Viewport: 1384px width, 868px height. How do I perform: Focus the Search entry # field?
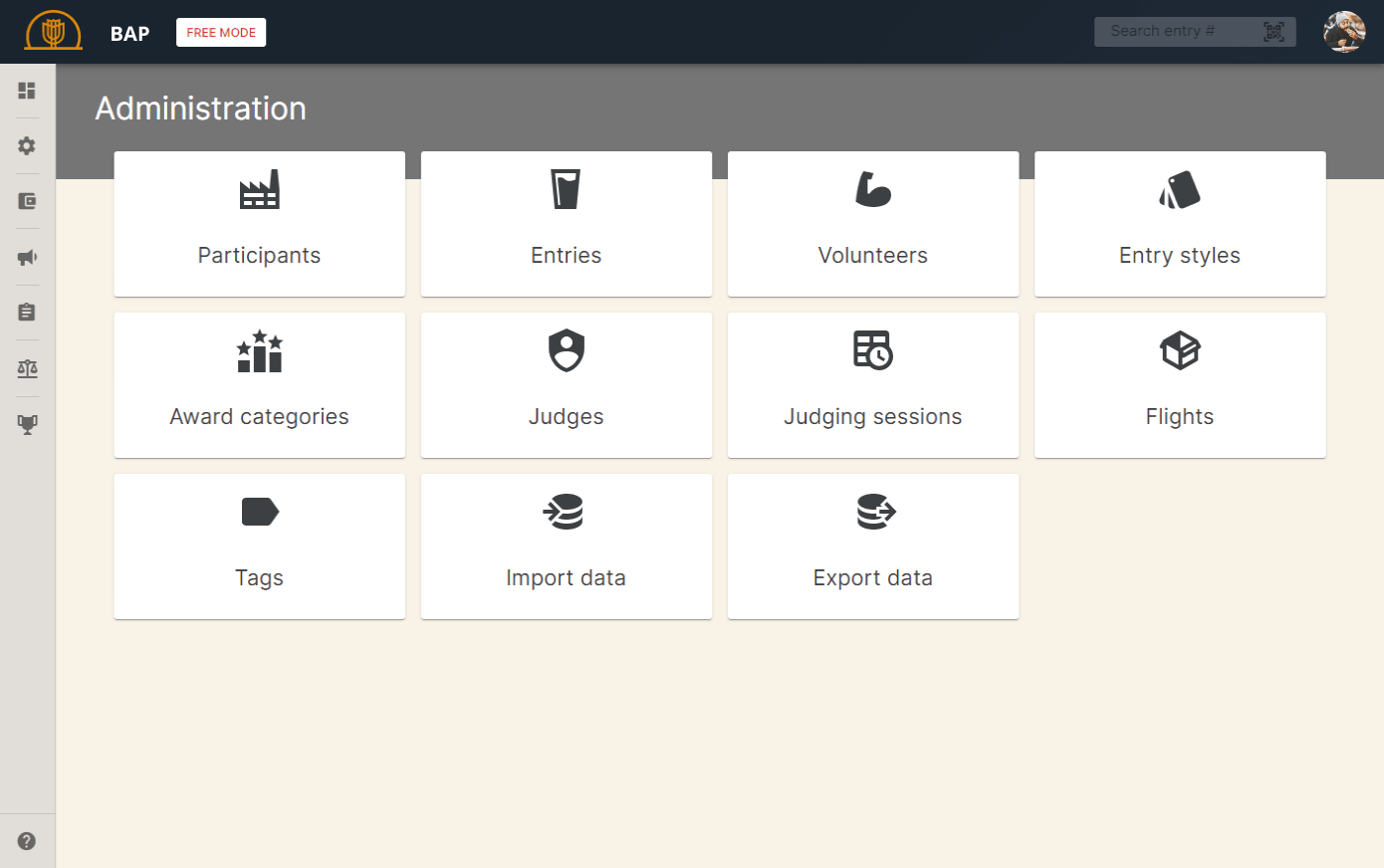click(x=1175, y=32)
